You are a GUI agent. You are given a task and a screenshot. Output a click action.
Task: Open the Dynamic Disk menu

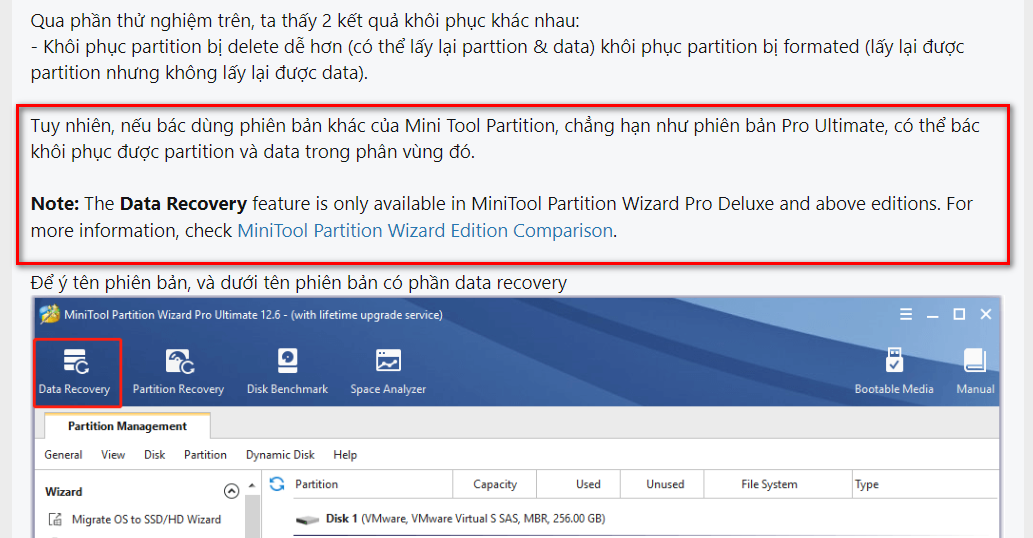[x=280, y=455]
